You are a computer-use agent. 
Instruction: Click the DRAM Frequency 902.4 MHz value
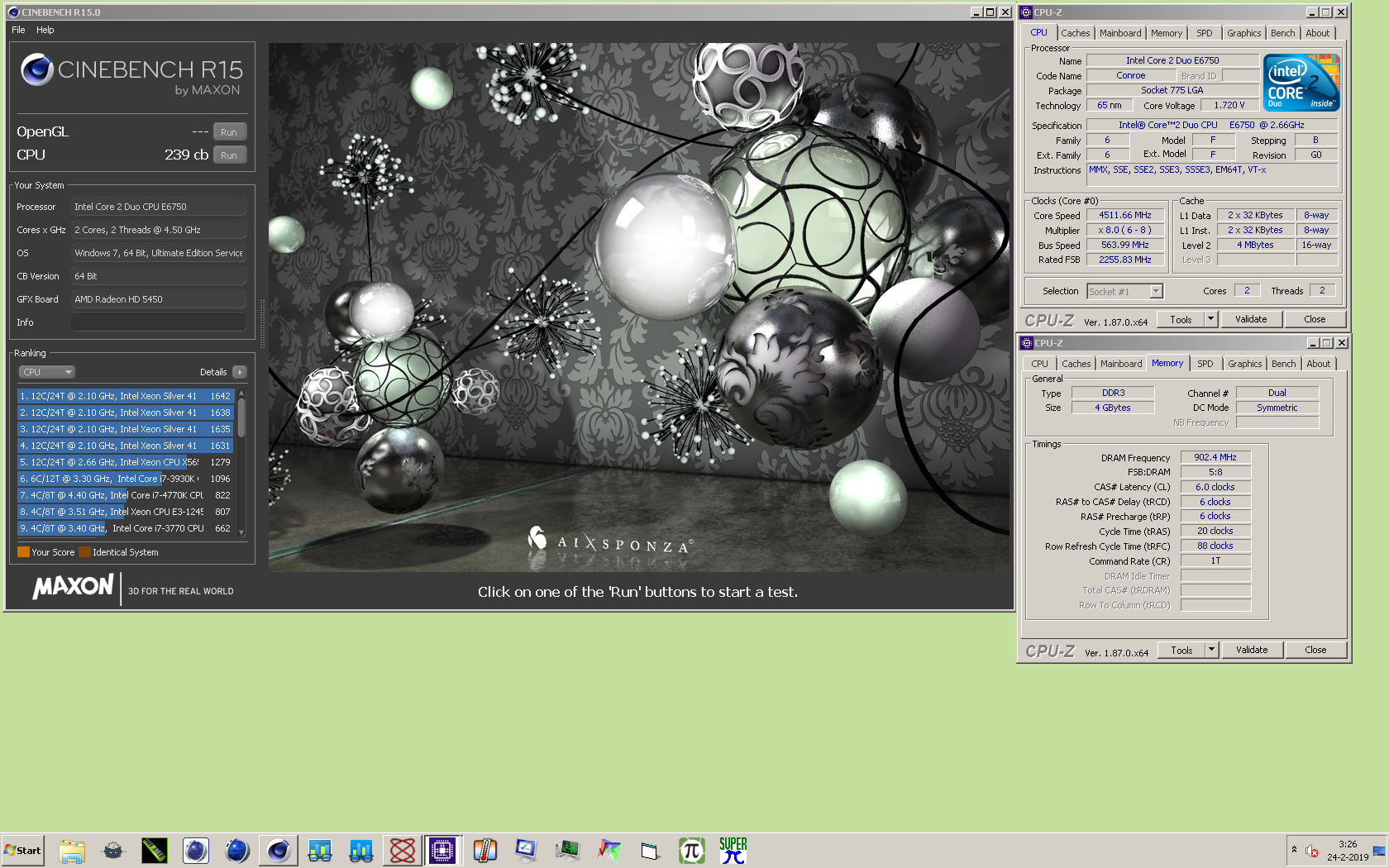[1215, 457]
